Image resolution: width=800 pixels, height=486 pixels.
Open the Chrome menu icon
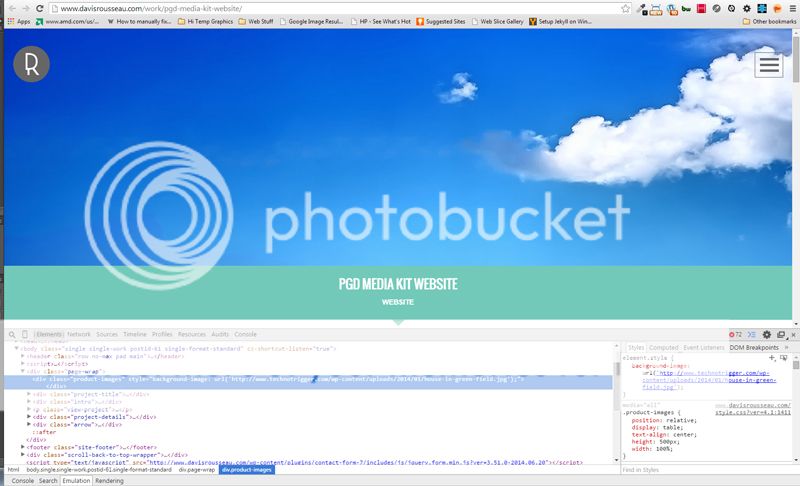[x=791, y=8]
